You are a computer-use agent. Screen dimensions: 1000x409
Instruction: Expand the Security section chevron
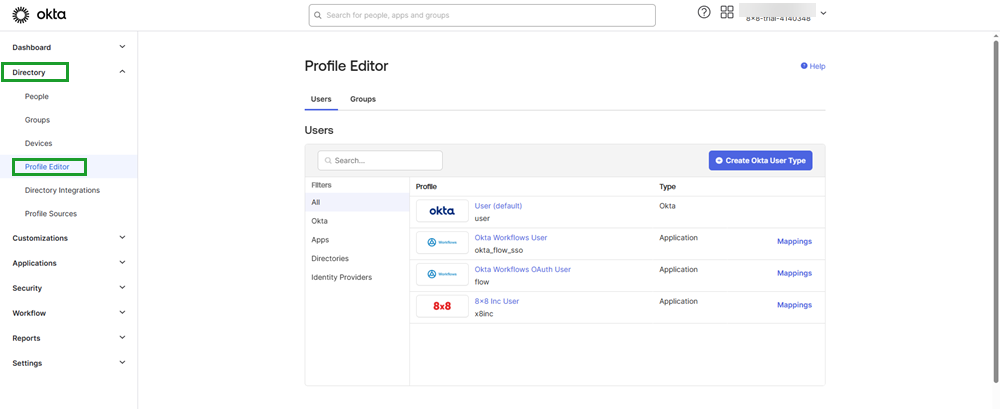[x=123, y=287]
